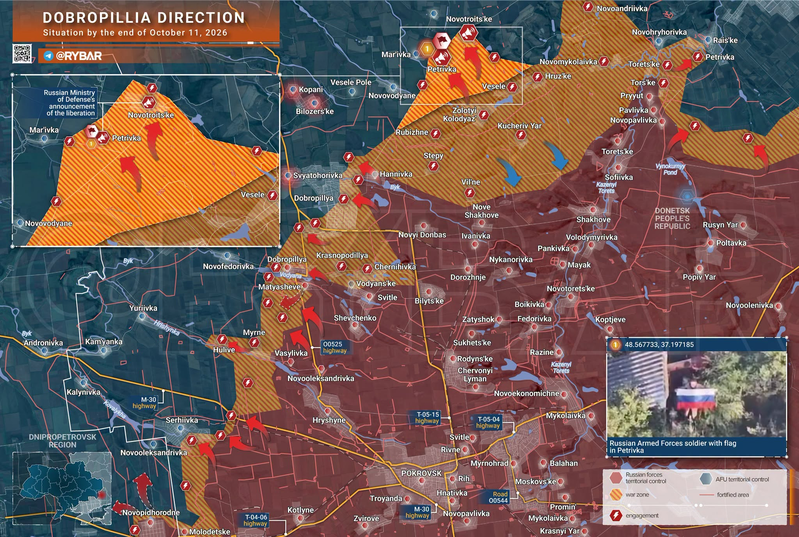Click the 'DOBROPILLIA DIRECTION' title
The width and height of the screenshot is (799, 537).
pyautogui.click(x=144, y=18)
